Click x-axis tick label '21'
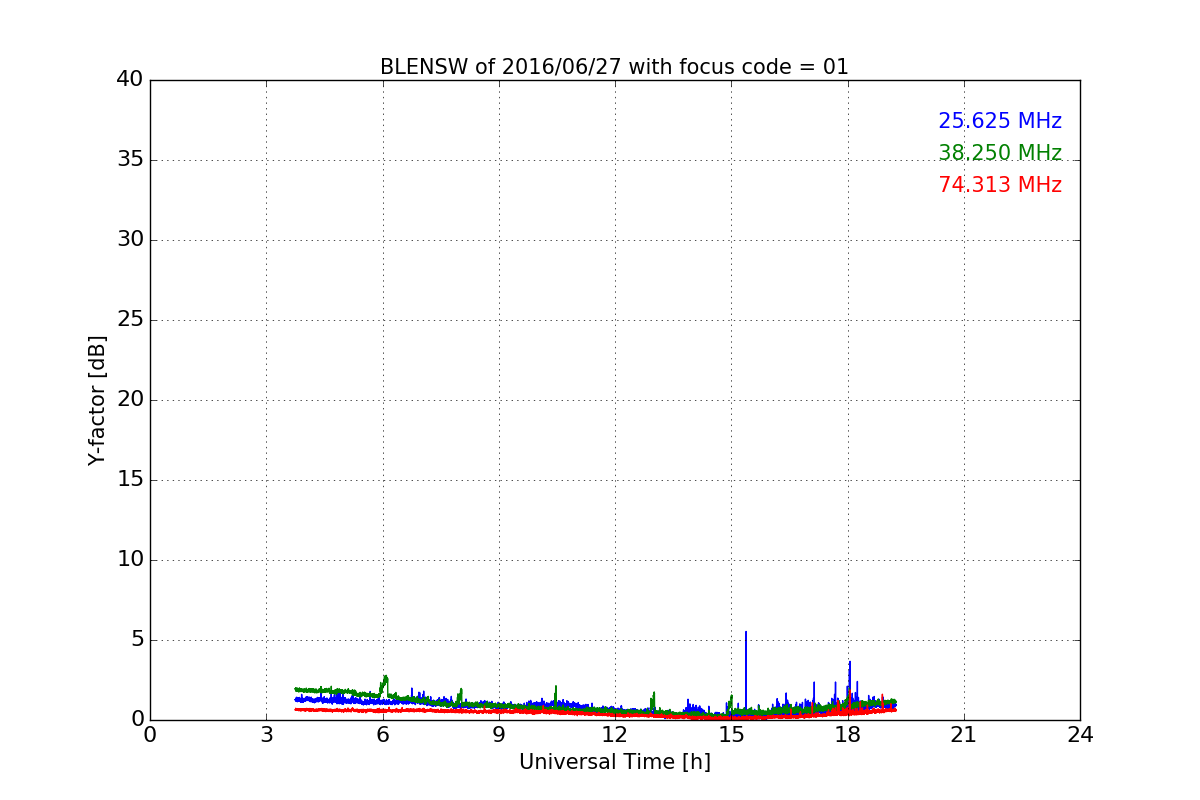Screen dimensions: 1200x800 pos(964,735)
